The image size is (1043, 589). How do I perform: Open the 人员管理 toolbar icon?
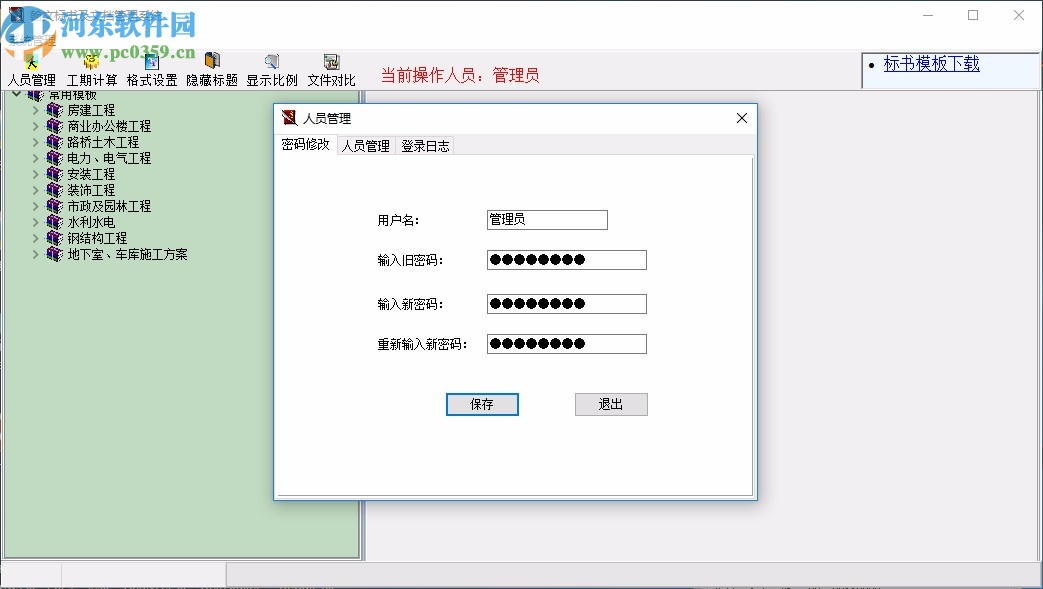click(30, 63)
